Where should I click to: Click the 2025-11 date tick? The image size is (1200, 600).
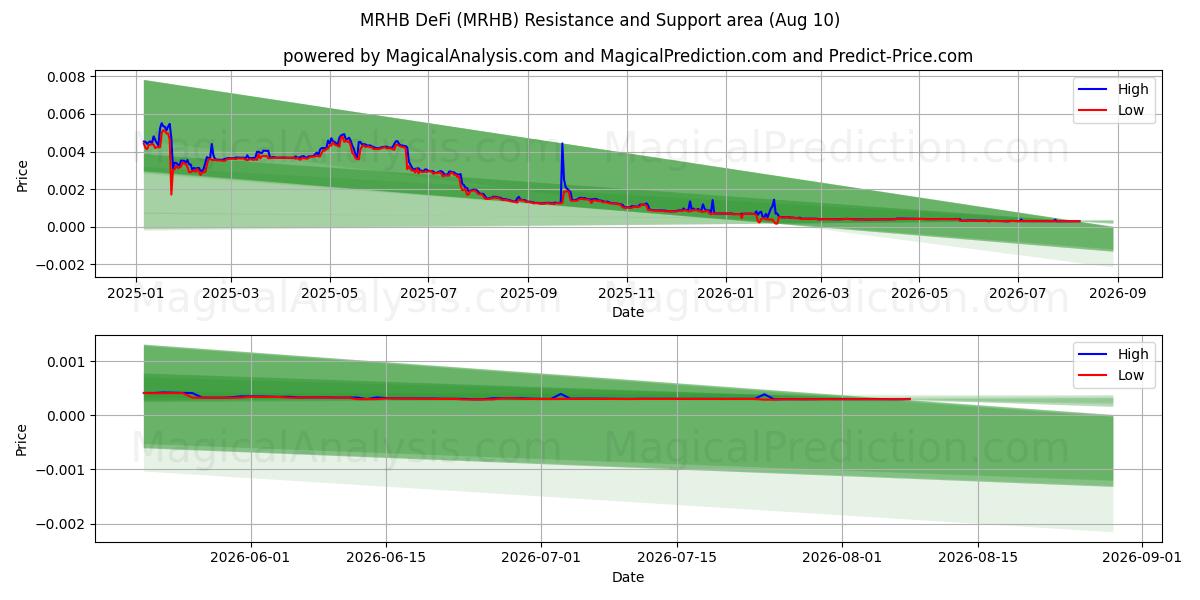[627, 294]
